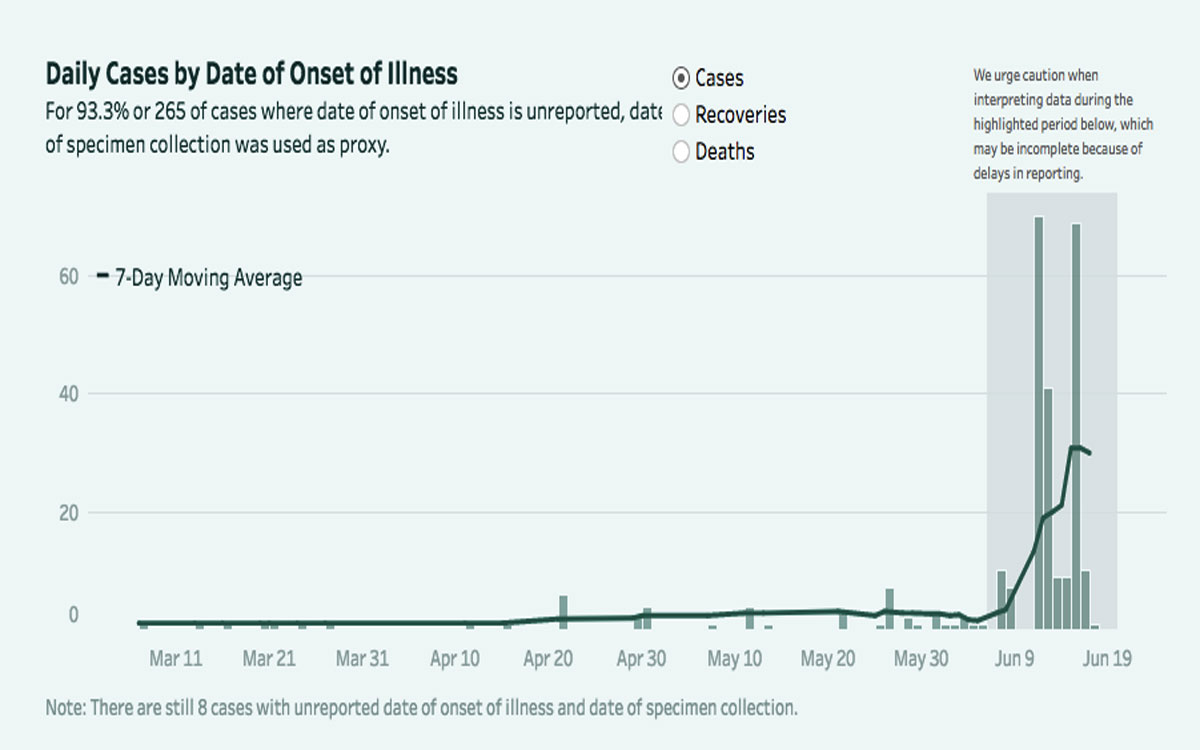This screenshot has height=750, width=1200.
Task: Select the Deaths radio button
Action: [682, 152]
